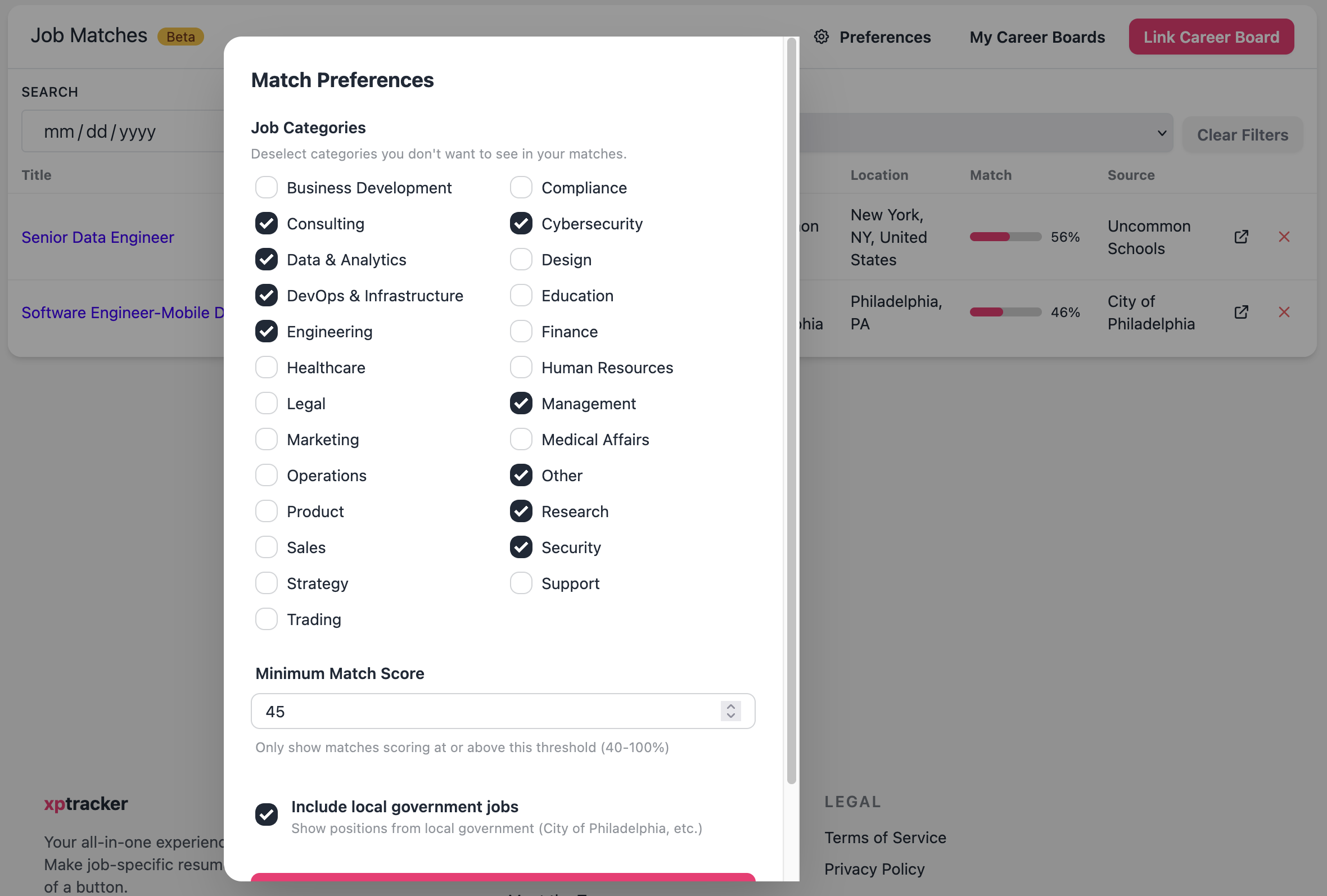The width and height of the screenshot is (1327, 896).
Task: Uncheck the Cybersecurity category
Action: pyautogui.click(x=521, y=224)
